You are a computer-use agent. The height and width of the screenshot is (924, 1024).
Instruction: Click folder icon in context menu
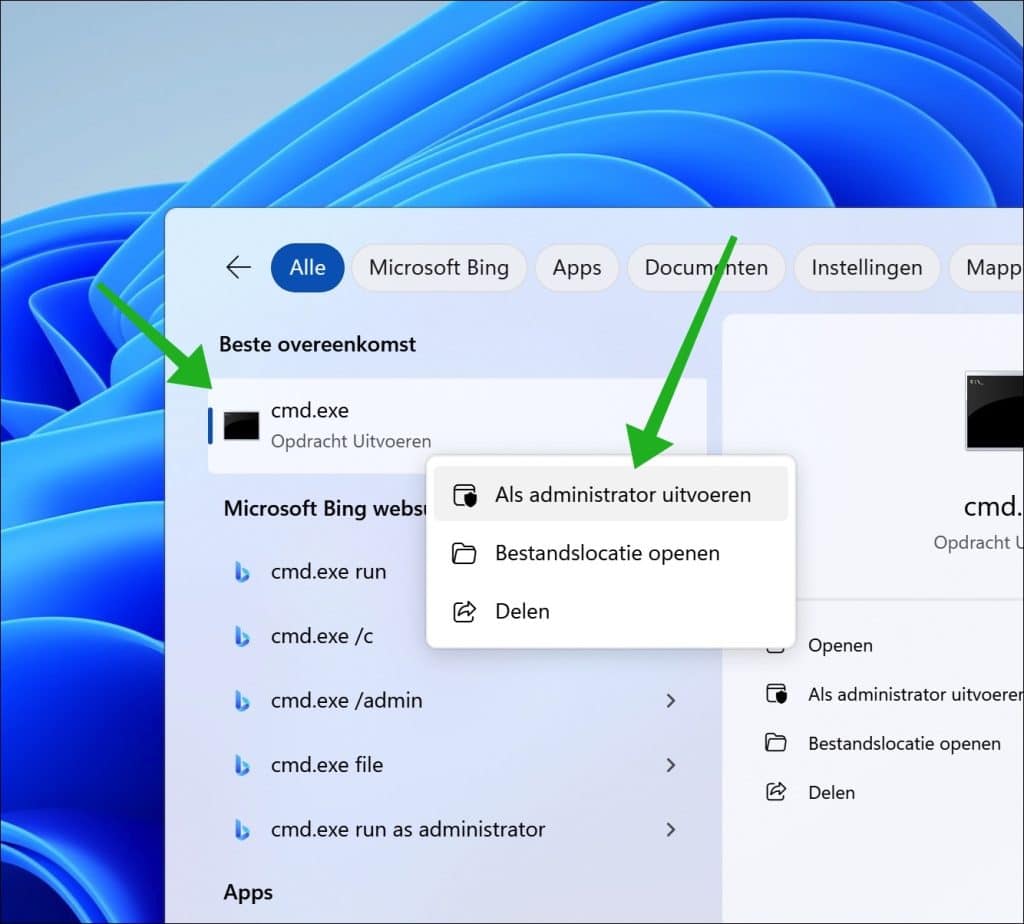point(464,554)
